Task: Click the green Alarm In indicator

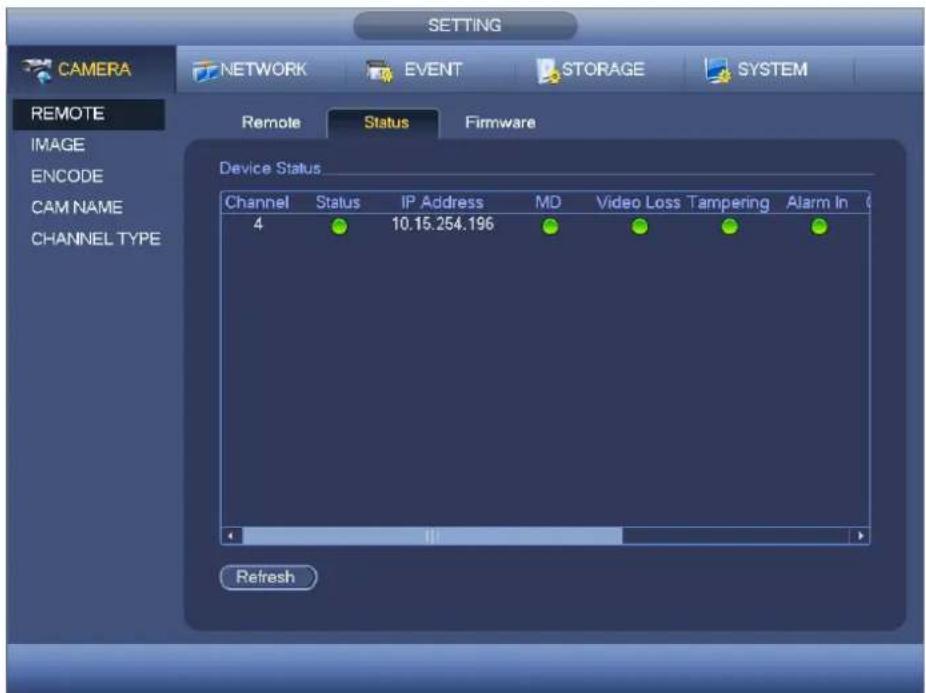Action: 819,227
